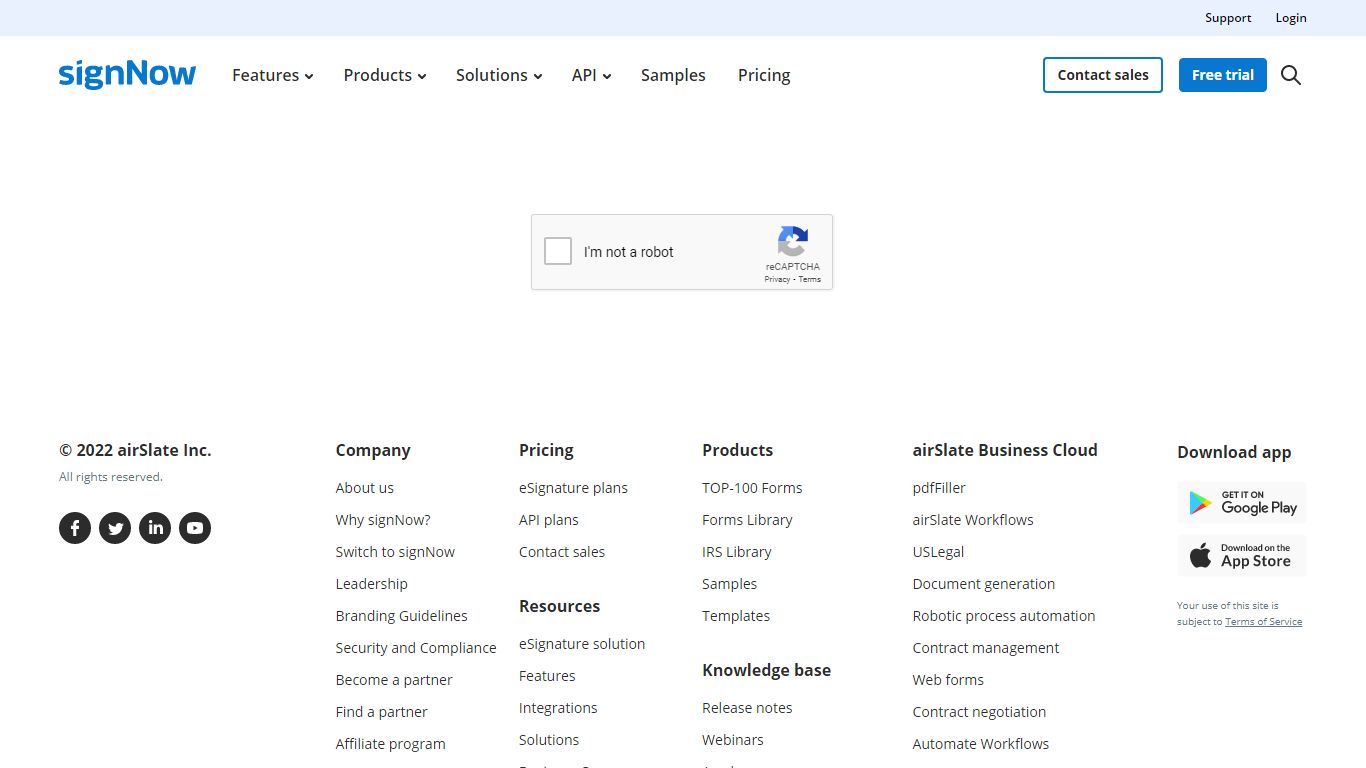Viewport: 1366px width, 768px height.
Task: Open the API plans footer link
Action: (549, 520)
